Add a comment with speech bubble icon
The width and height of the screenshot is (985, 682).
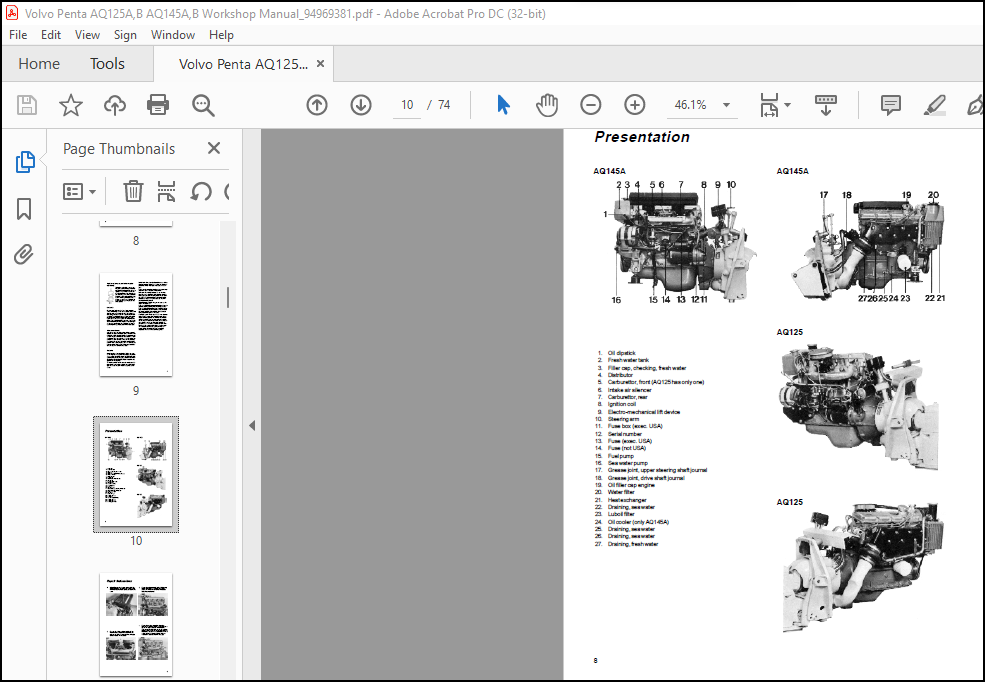(891, 105)
